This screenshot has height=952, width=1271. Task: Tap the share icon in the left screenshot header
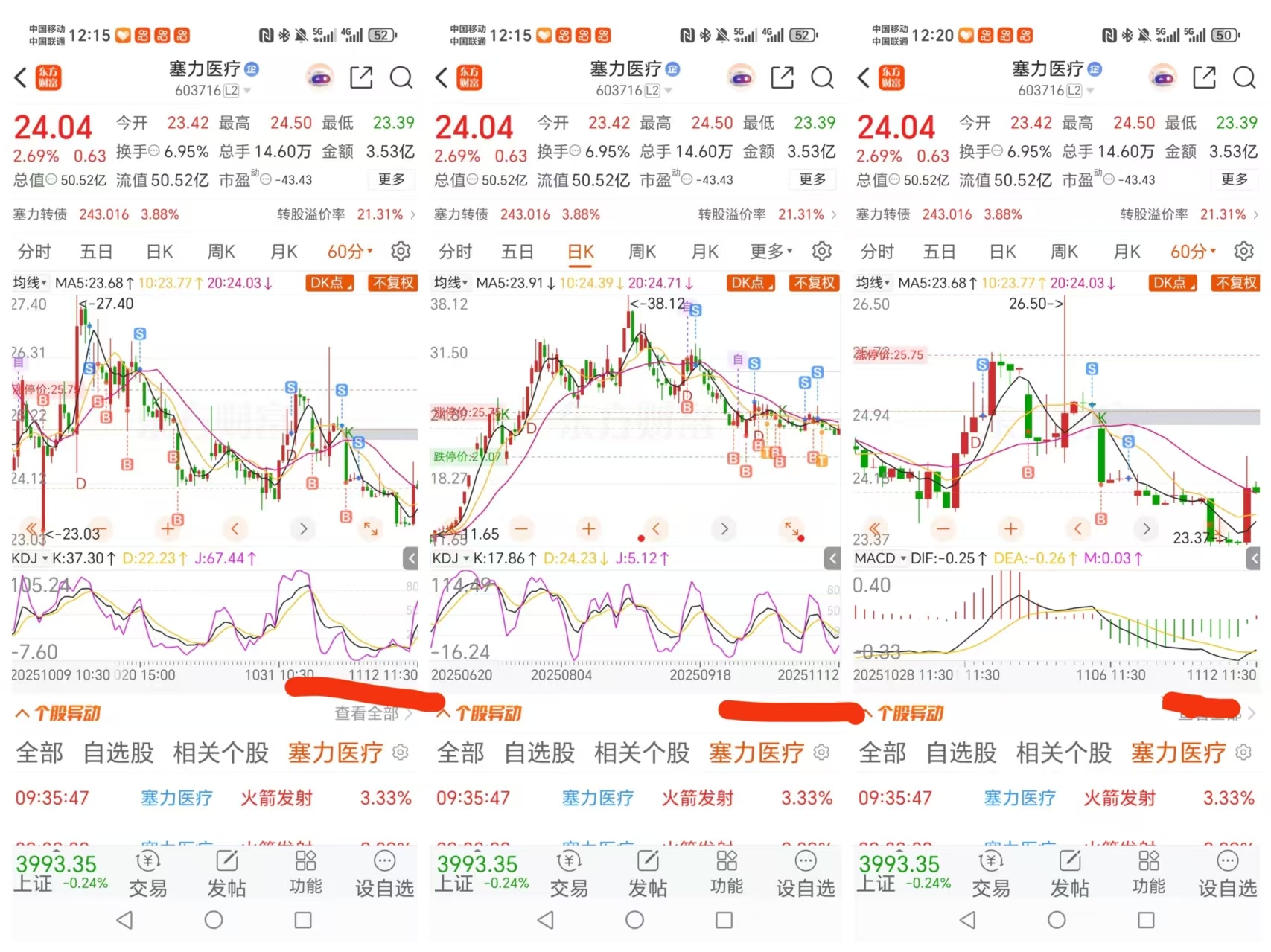pyautogui.click(x=361, y=77)
